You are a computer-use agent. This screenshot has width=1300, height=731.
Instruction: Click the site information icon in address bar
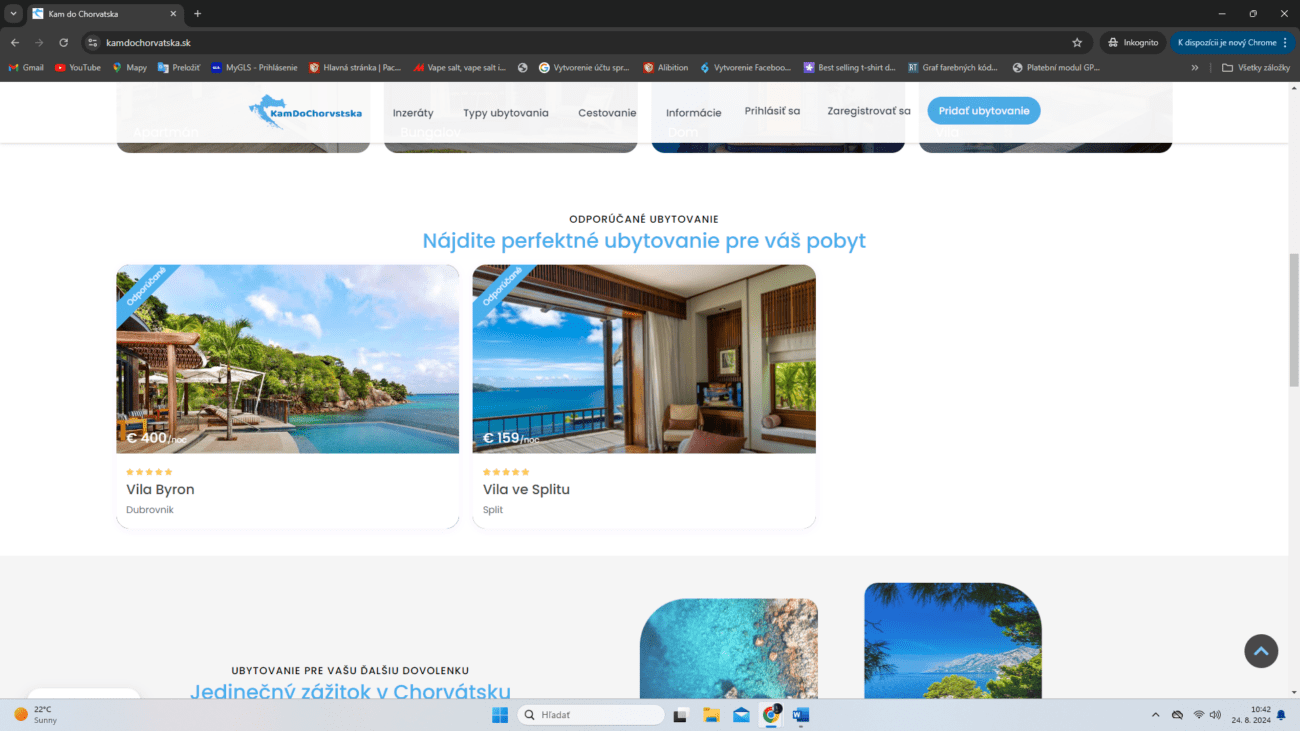92,43
